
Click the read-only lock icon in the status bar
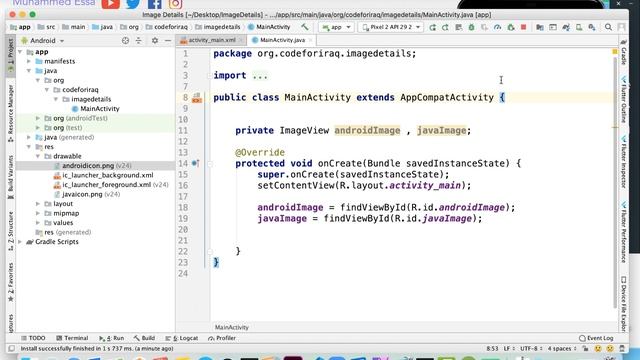coord(585,349)
